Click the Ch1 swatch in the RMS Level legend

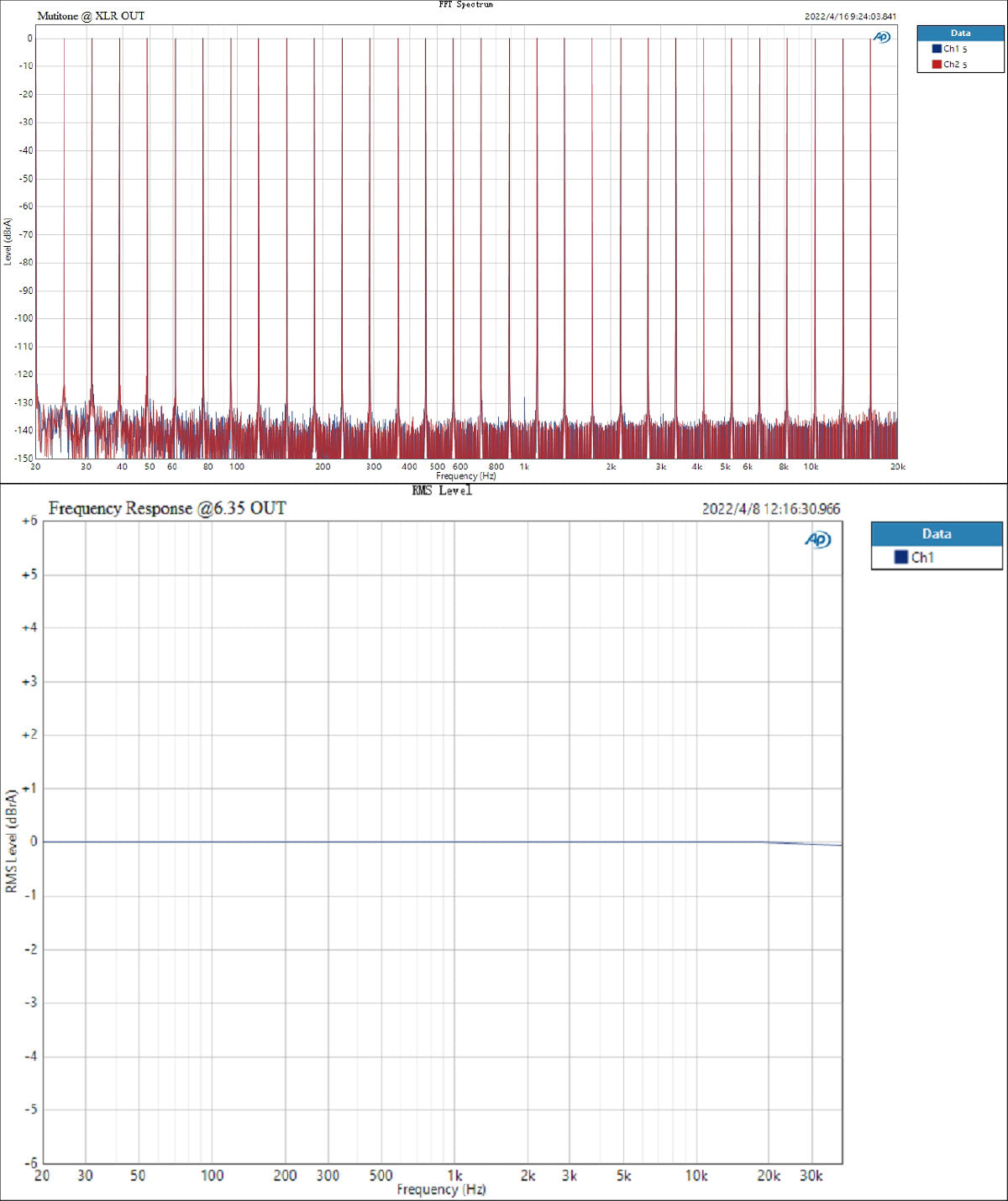tap(900, 557)
